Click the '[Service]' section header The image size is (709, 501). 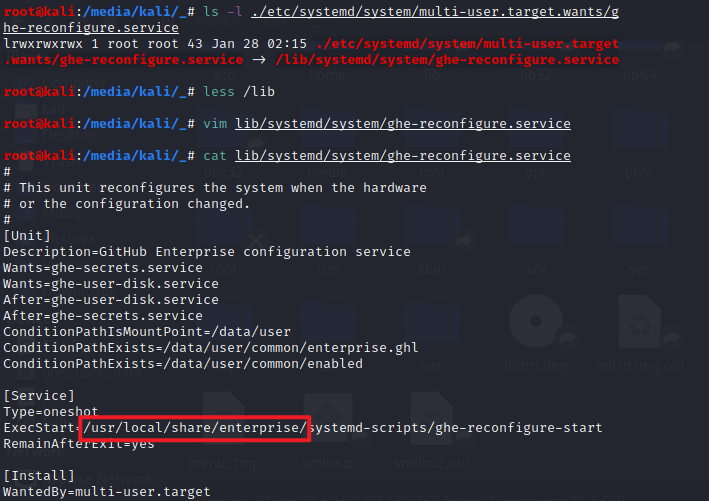coord(39,396)
